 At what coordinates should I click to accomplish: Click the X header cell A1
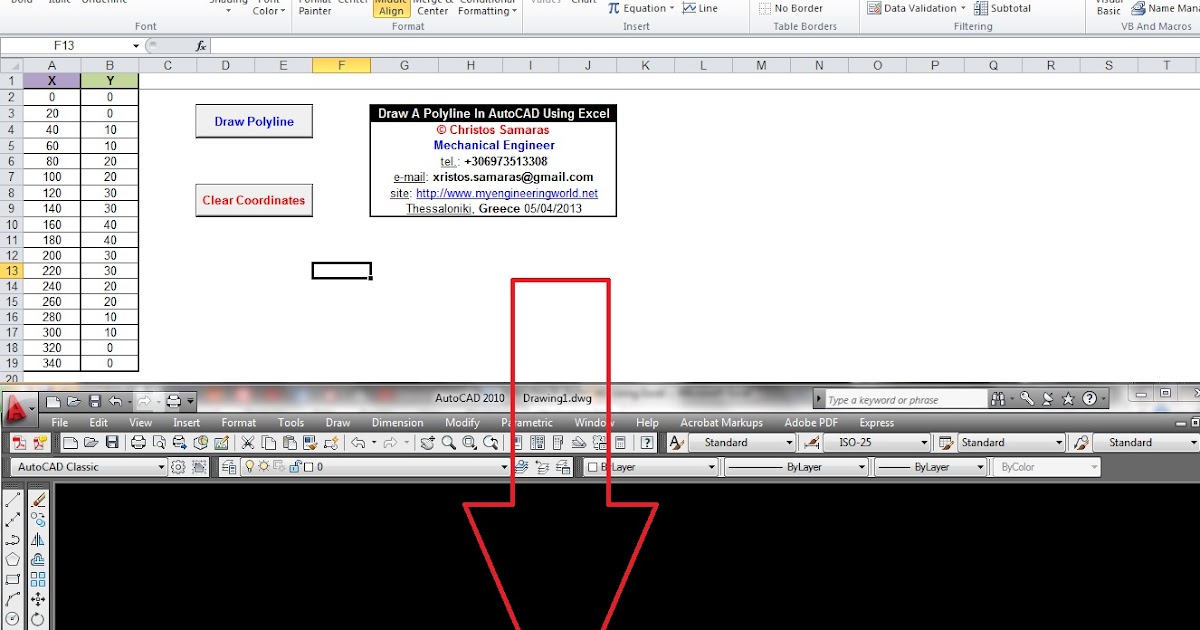52,81
